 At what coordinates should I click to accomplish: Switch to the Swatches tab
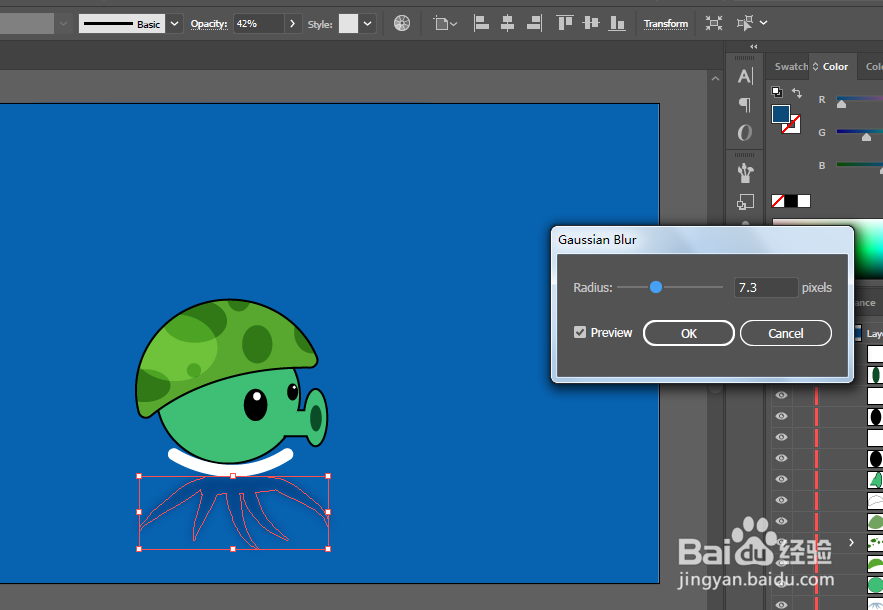coord(791,66)
